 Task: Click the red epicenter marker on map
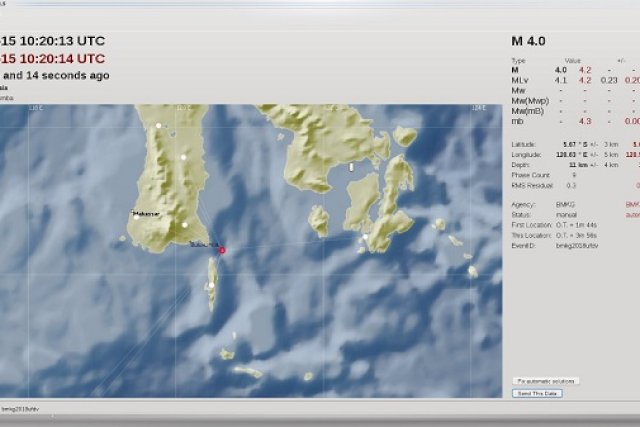coord(222,250)
